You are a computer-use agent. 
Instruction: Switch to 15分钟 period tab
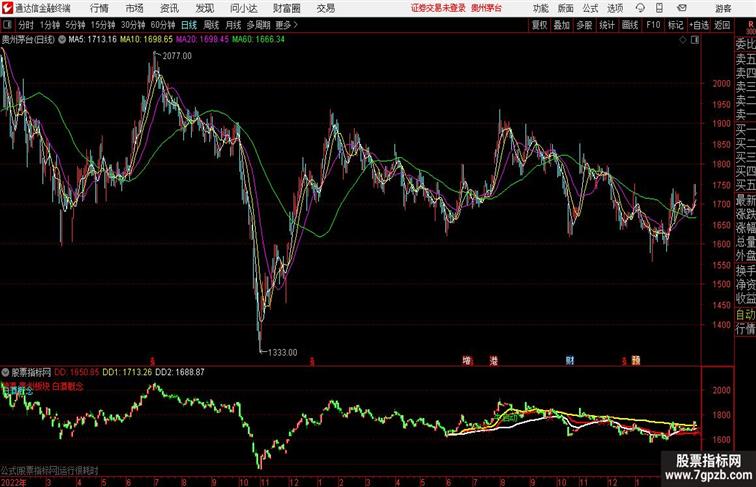103,25
